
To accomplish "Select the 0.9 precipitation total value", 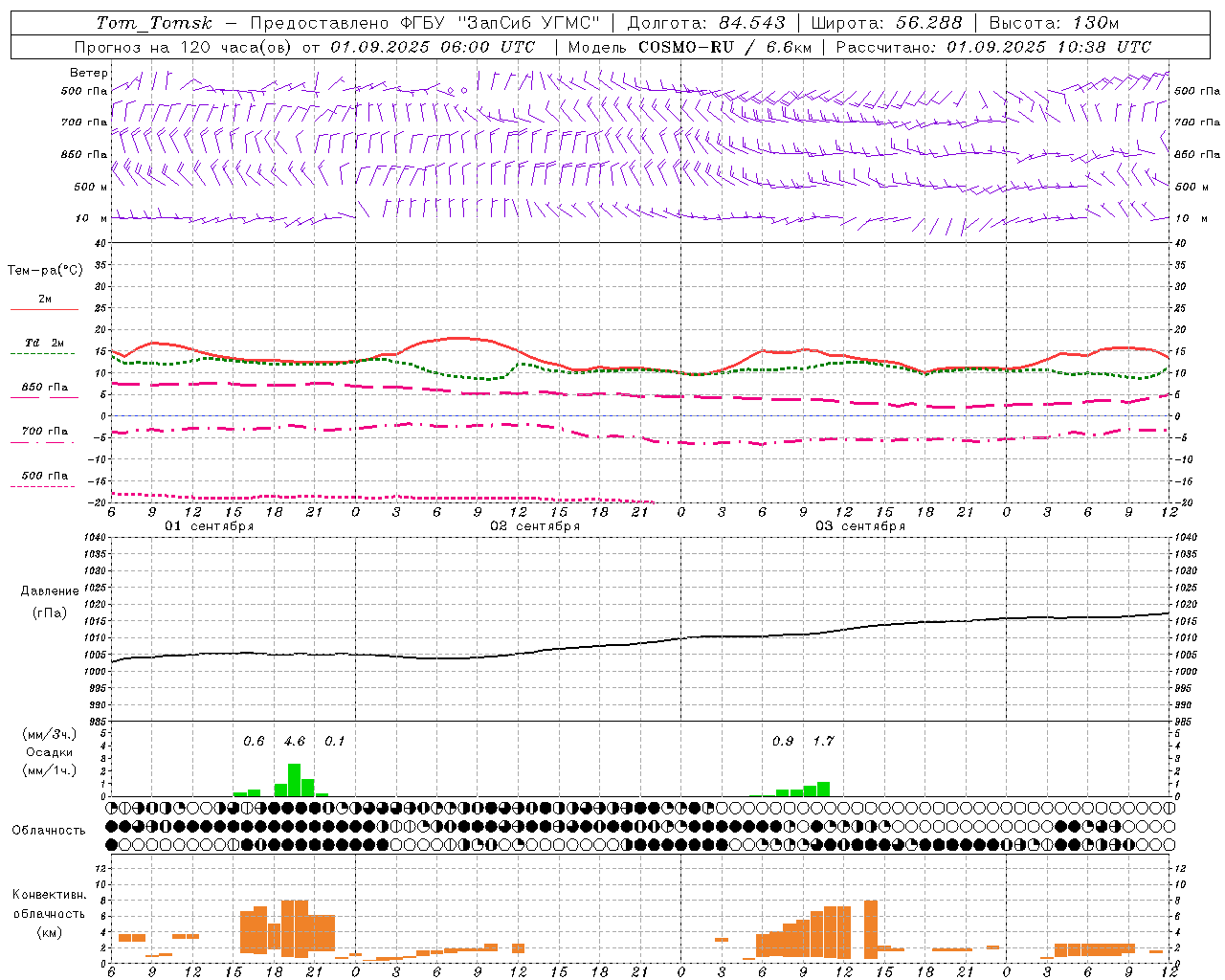I will click(783, 742).
